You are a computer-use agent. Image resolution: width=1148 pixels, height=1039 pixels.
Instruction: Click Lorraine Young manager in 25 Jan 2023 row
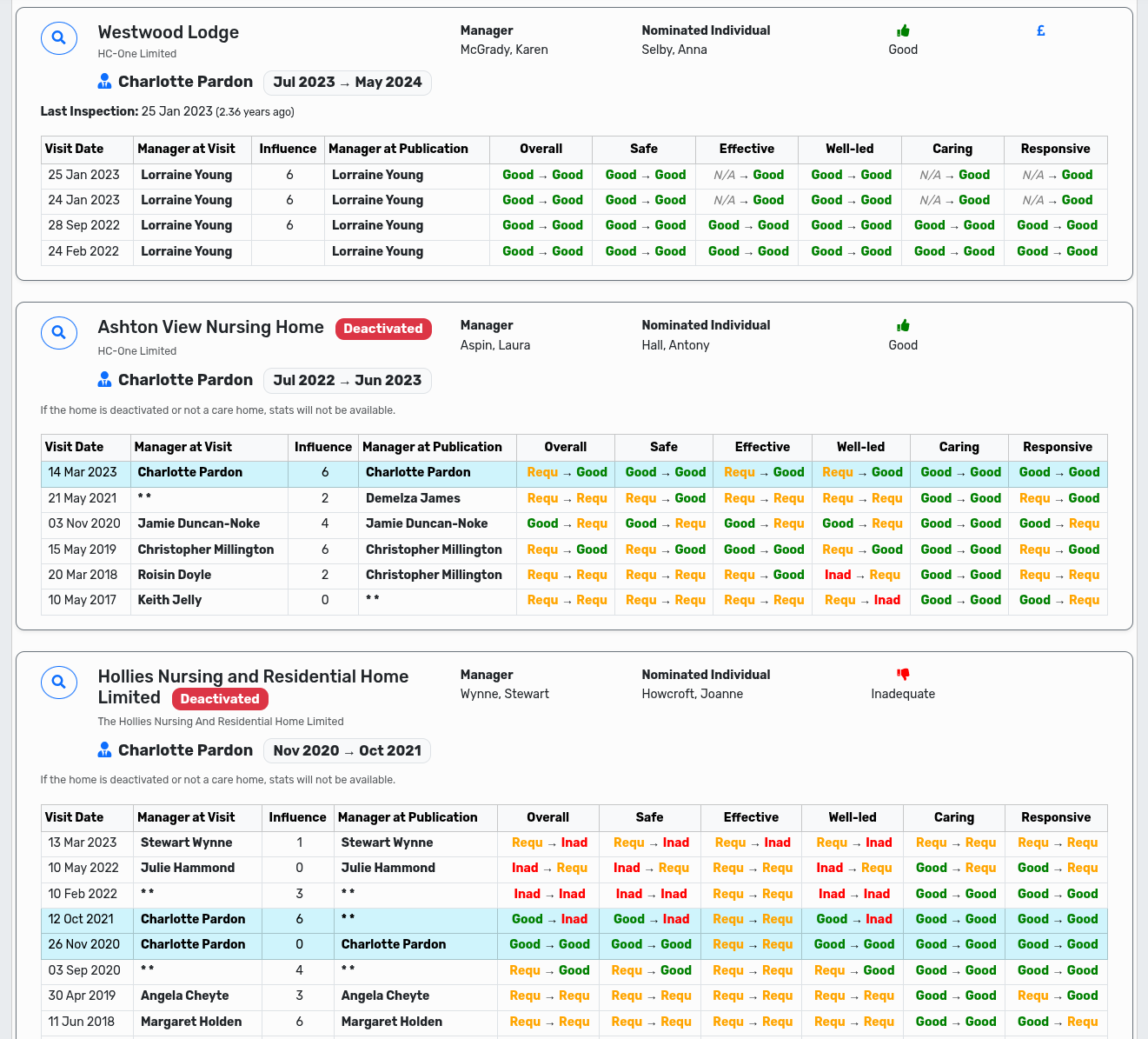tap(186, 176)
